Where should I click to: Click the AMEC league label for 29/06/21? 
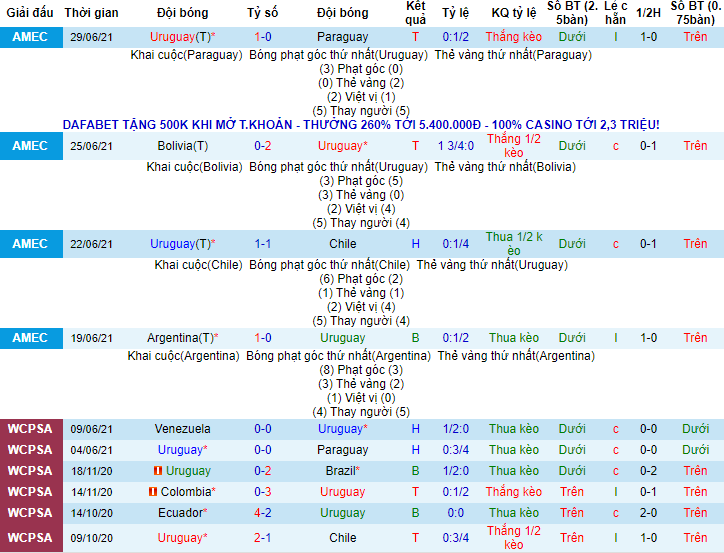[30, 37]
